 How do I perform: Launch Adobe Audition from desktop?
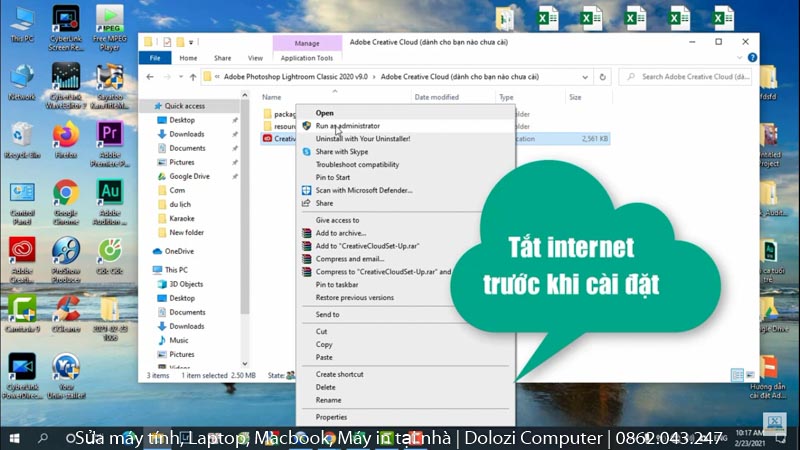pyautogui.click(x=109, y=197)
